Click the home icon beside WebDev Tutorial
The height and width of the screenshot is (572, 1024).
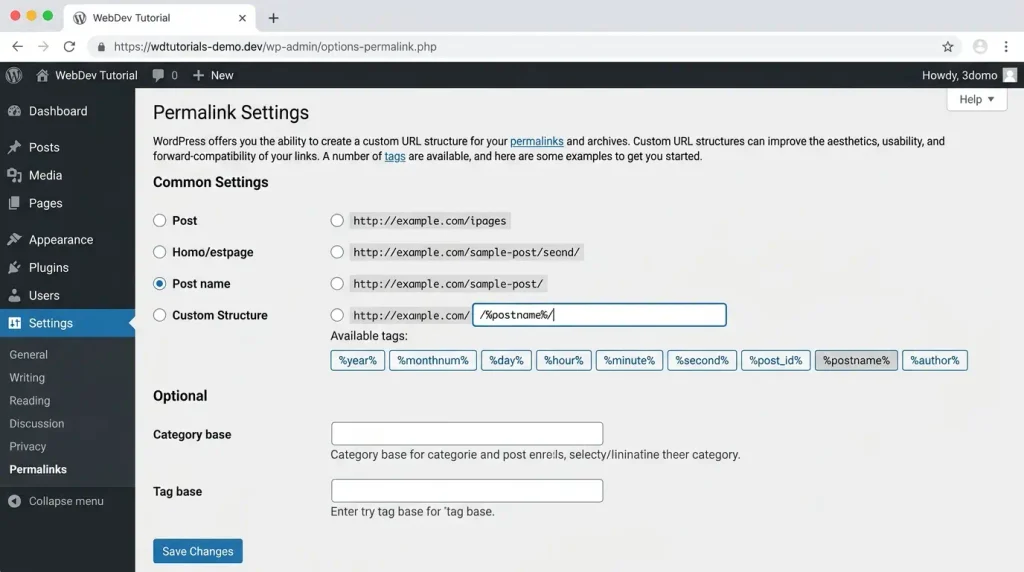(x=42, y=75)
